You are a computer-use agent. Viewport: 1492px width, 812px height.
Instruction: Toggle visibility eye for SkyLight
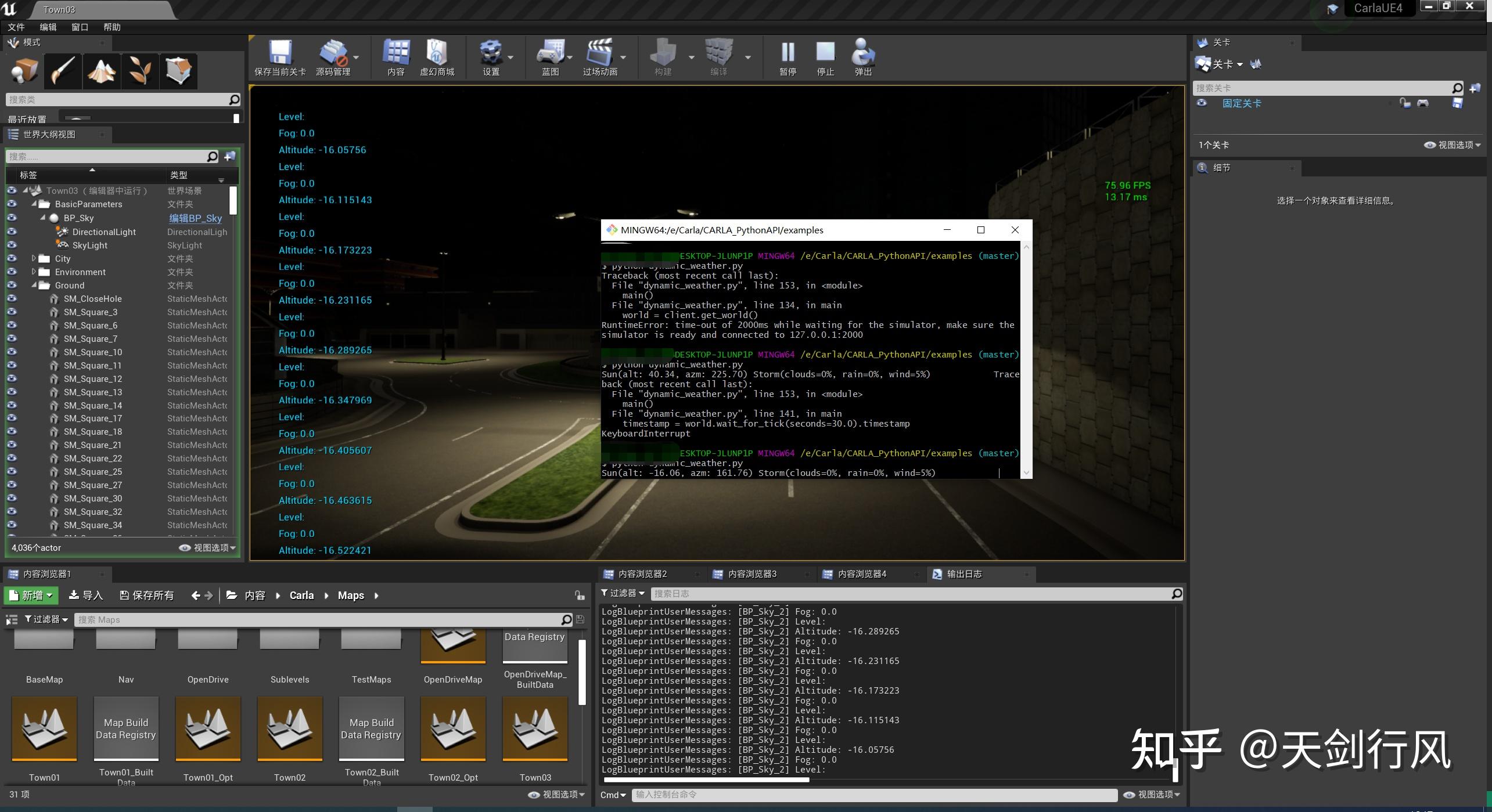click(12, 245)
